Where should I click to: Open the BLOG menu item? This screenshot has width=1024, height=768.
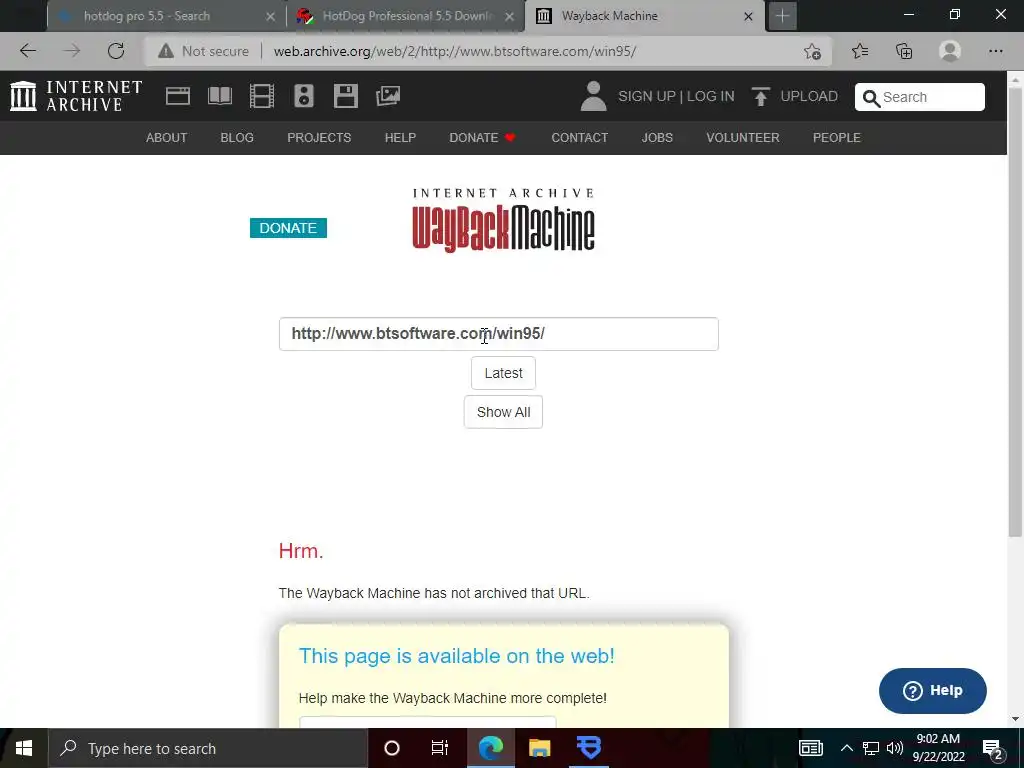tap(237, 138)
